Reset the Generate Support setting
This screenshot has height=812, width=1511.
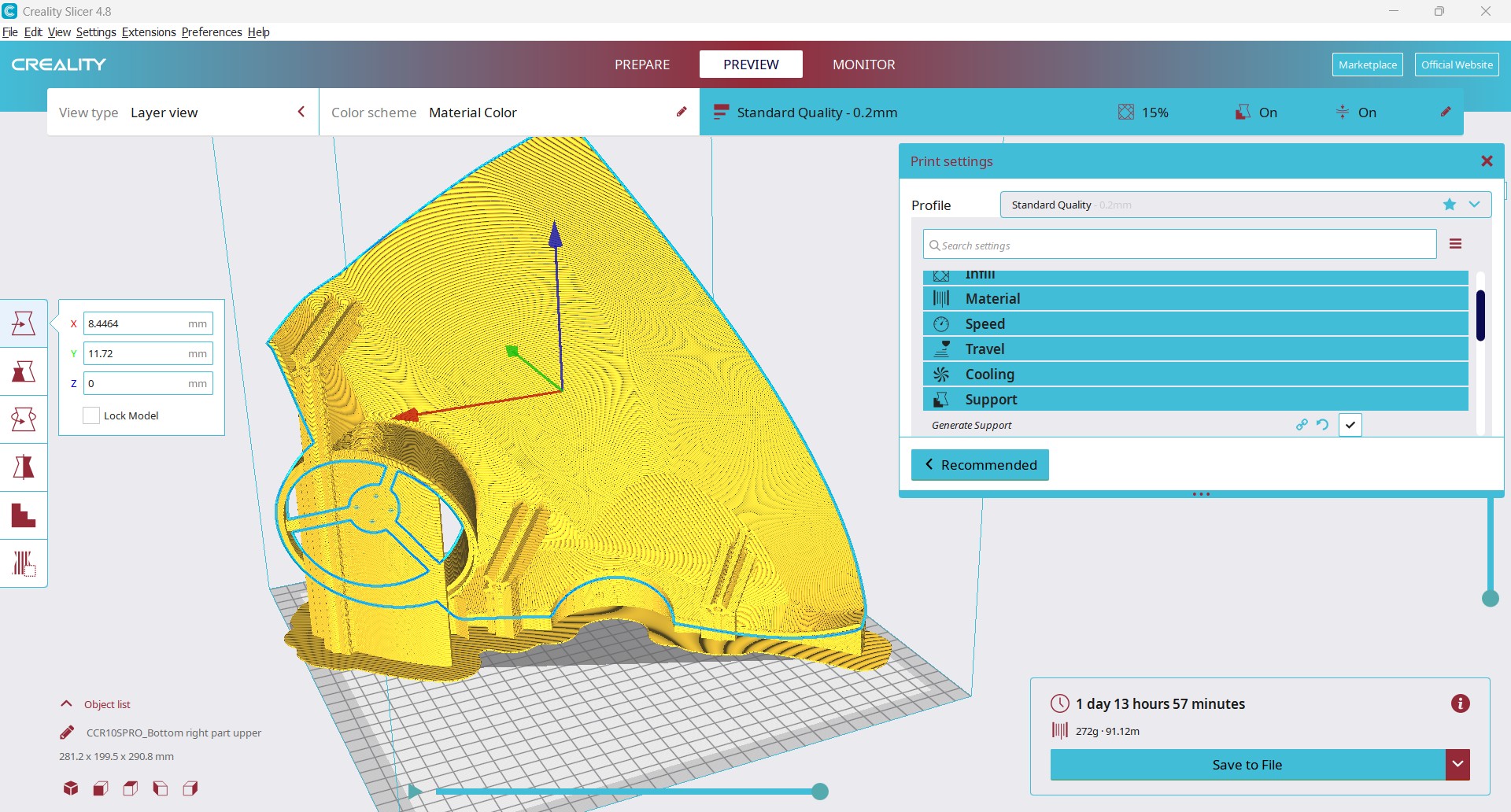click(x=1323, y=425)
